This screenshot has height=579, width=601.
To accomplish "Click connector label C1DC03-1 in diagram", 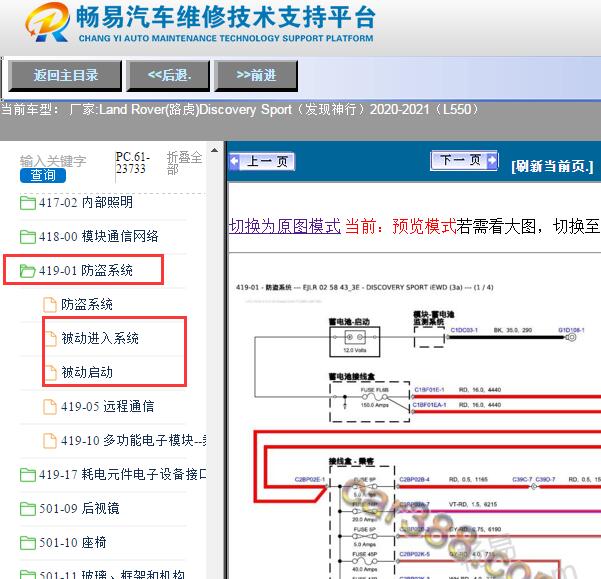I will (x=464, y=330).
